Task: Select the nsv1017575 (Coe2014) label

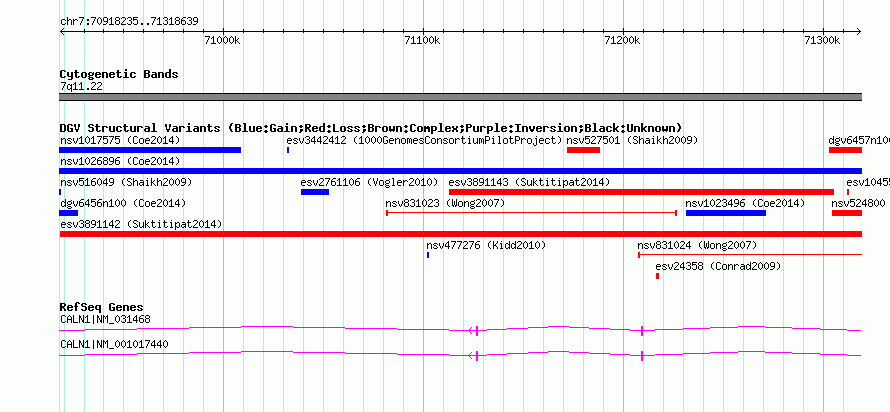Action: tap(120, 140)
